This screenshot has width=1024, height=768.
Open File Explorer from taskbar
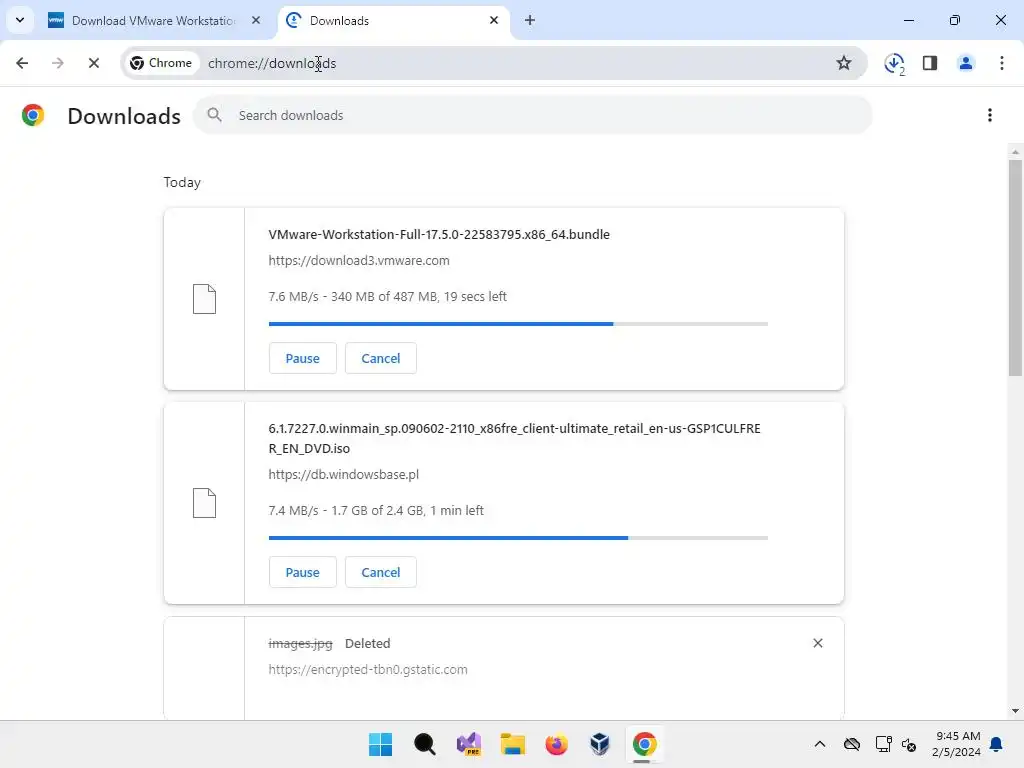pos(513,744)
